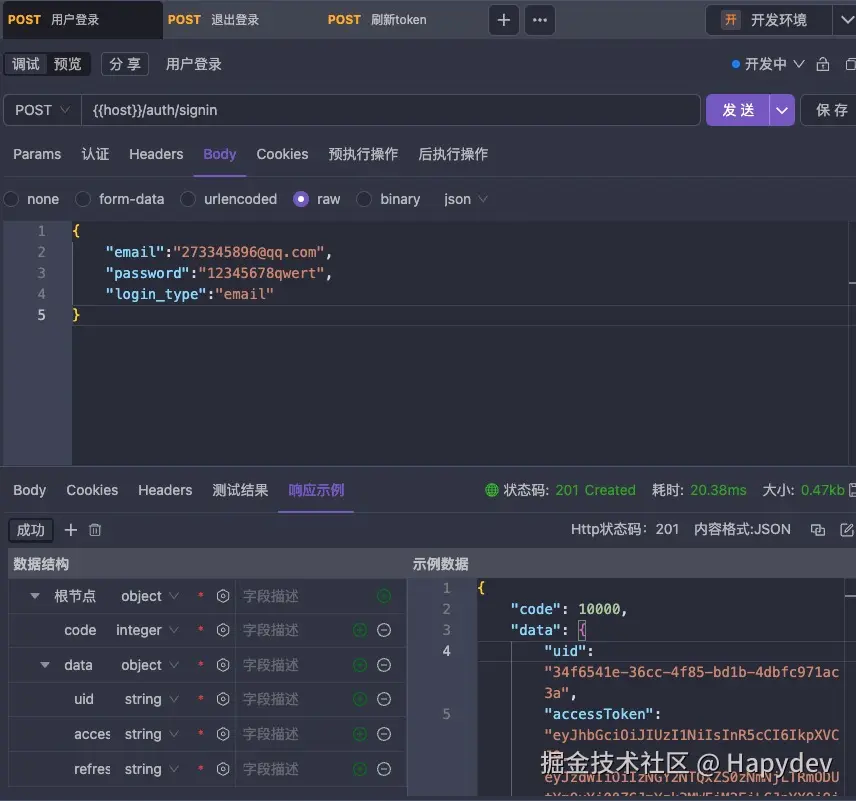Remove the uid field with minus icon

(384, 699)
